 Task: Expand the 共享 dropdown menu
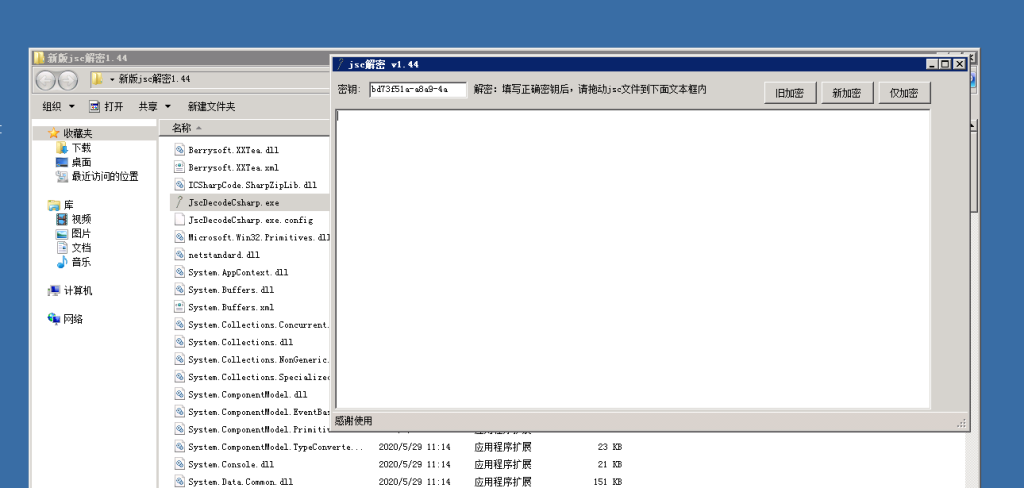(x=154, y=106)
